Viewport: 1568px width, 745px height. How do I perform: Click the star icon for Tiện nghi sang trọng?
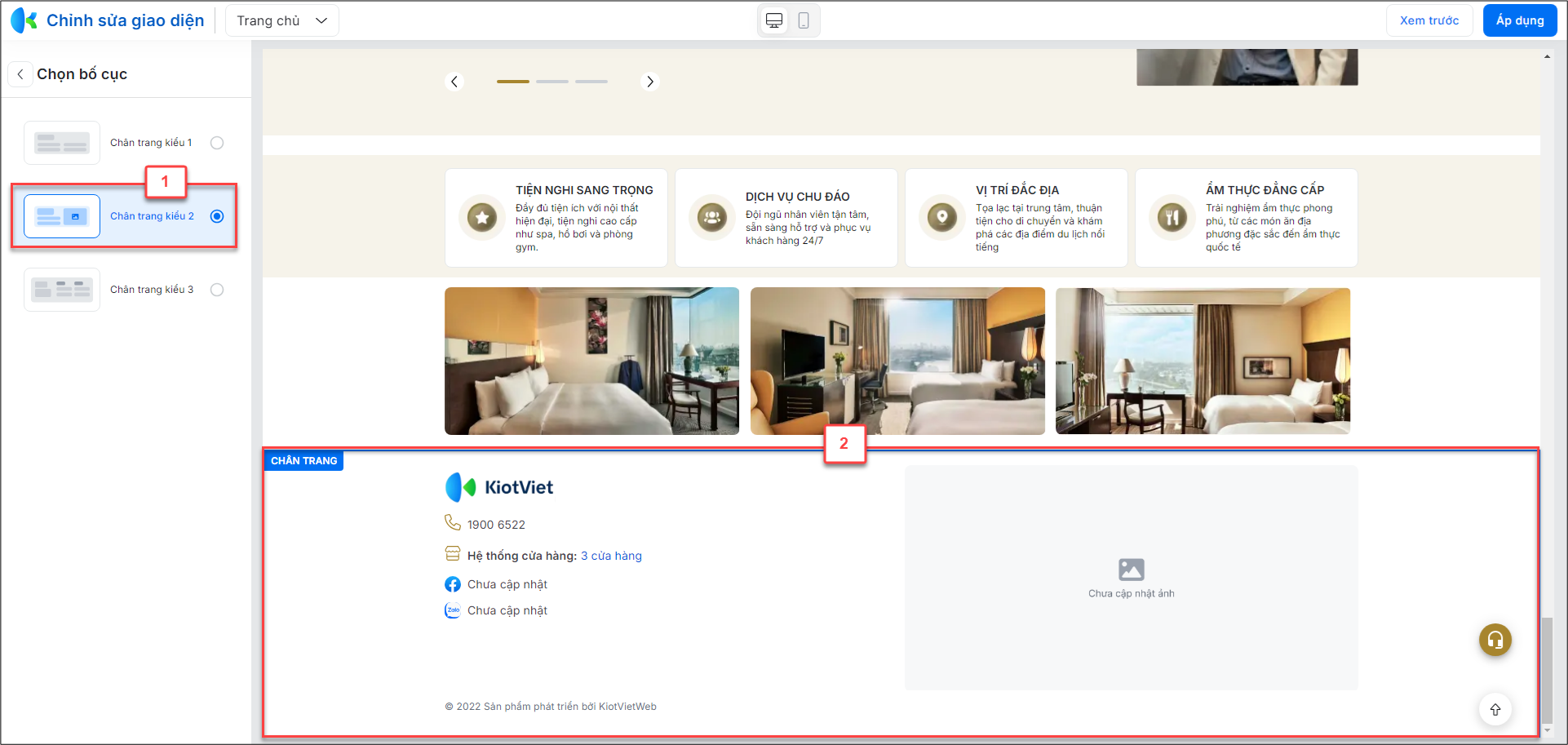482,218
